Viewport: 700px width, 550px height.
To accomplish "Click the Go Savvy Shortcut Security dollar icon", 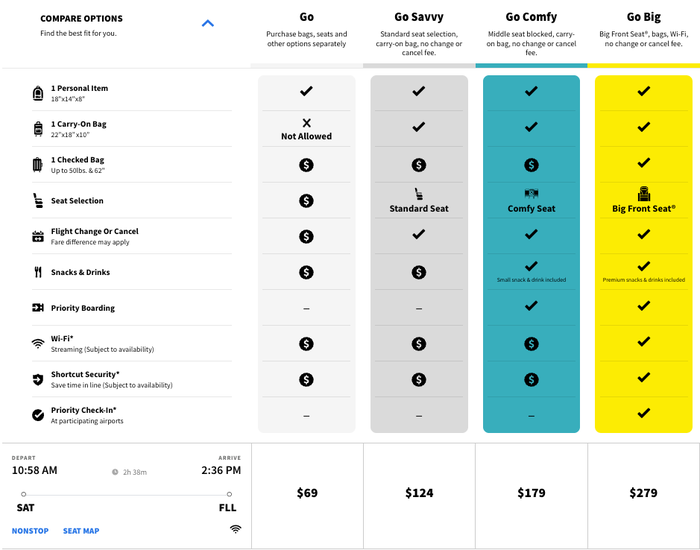I will click(419, 379).
